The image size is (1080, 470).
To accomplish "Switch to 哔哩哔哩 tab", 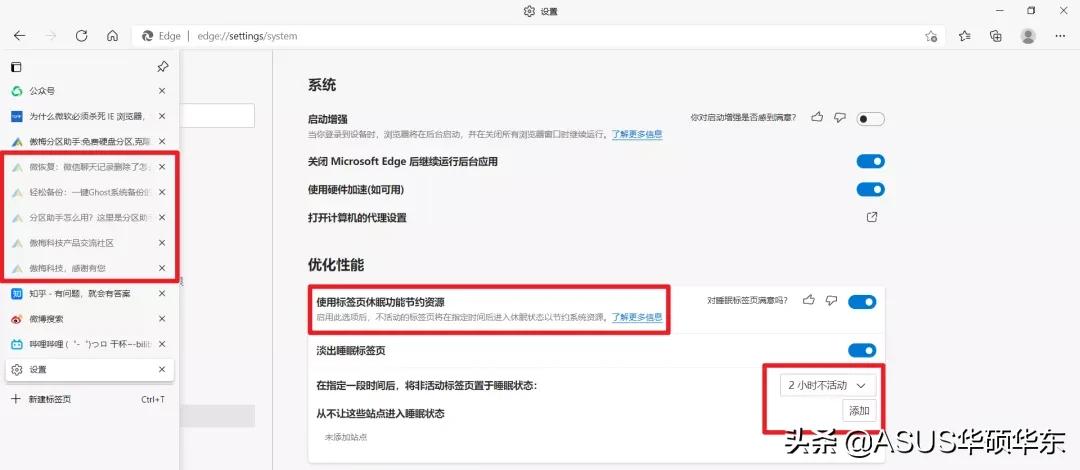I will 90,344.
